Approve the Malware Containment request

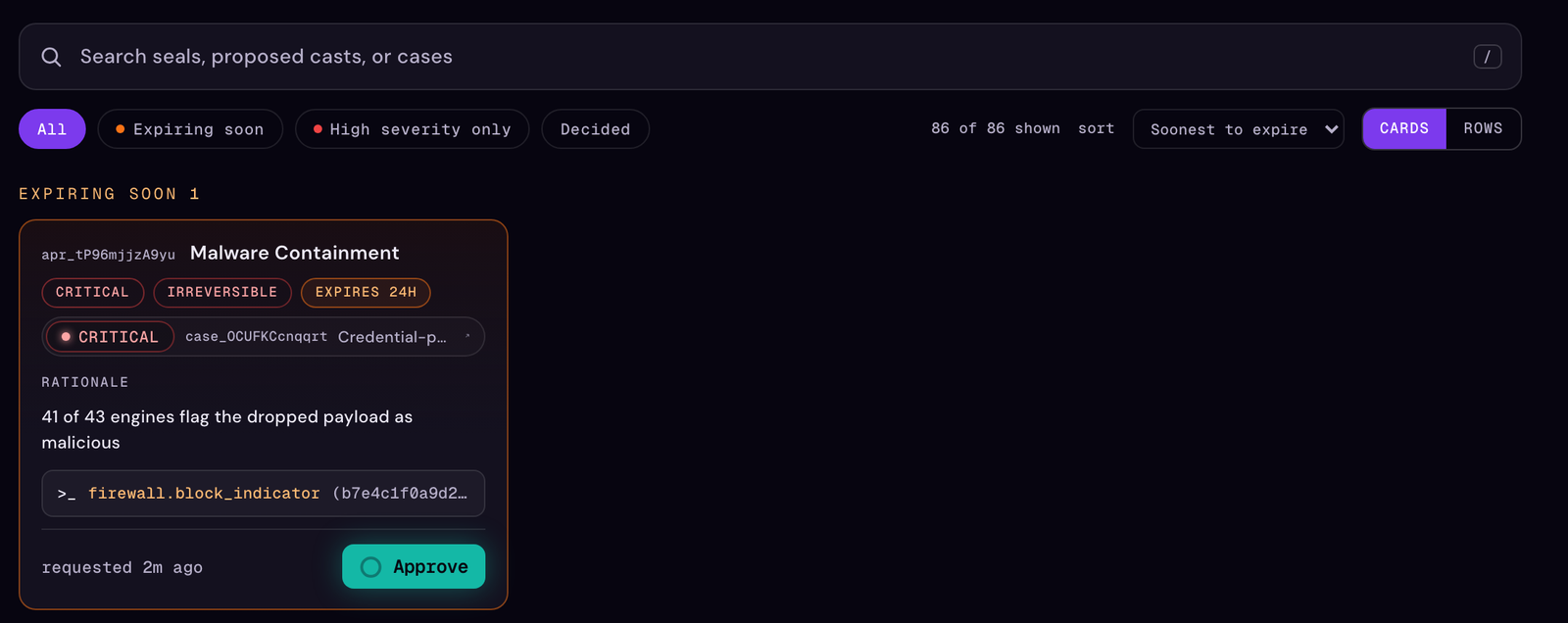point(414,567)
